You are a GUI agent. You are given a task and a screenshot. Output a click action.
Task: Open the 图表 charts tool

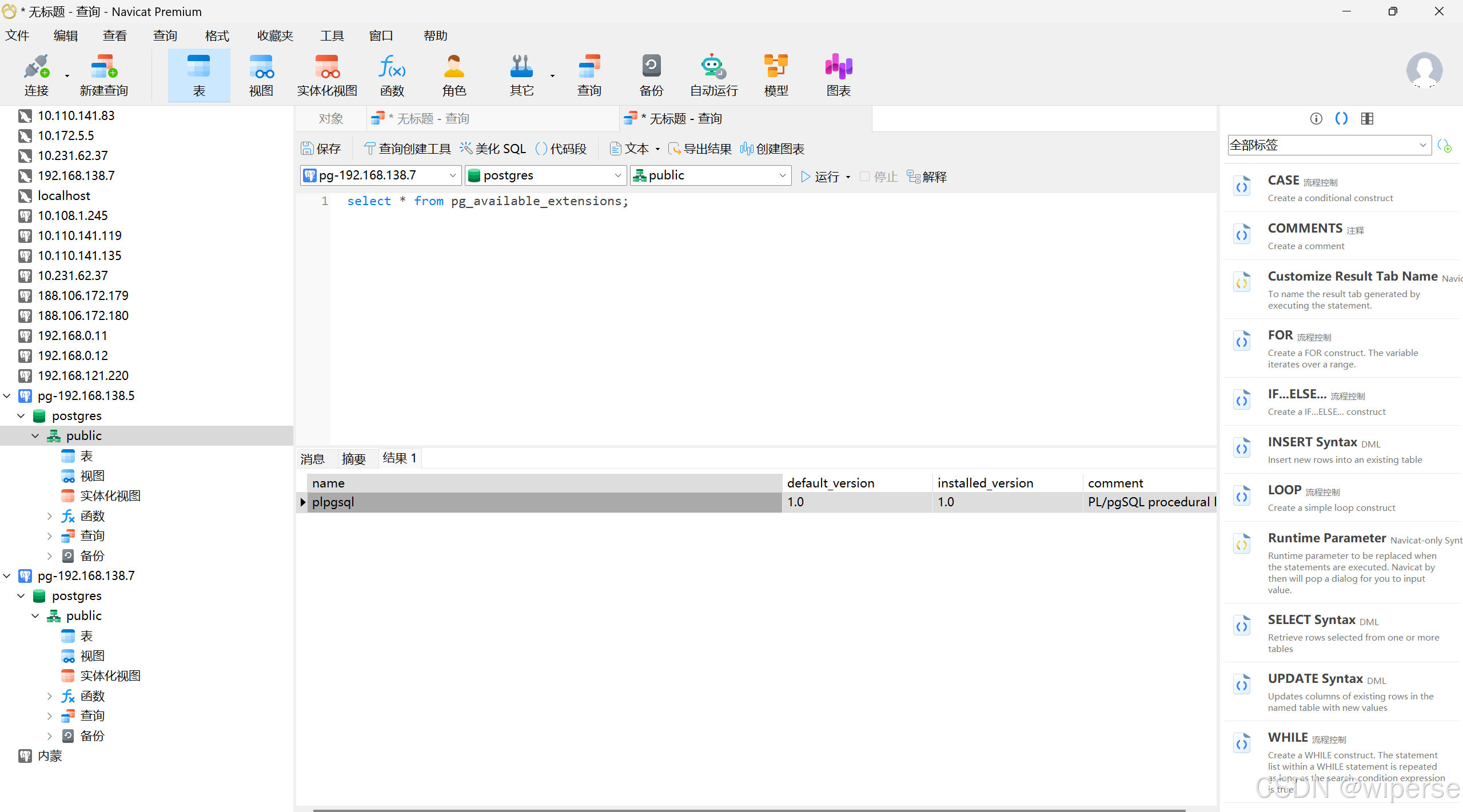coord(838,74)
